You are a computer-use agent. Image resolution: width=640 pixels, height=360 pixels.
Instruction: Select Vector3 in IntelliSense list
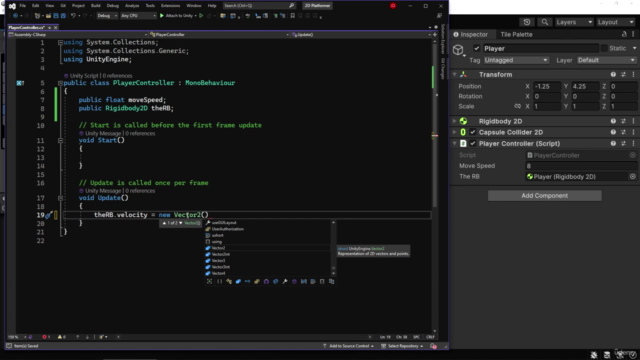click(268, 260)
